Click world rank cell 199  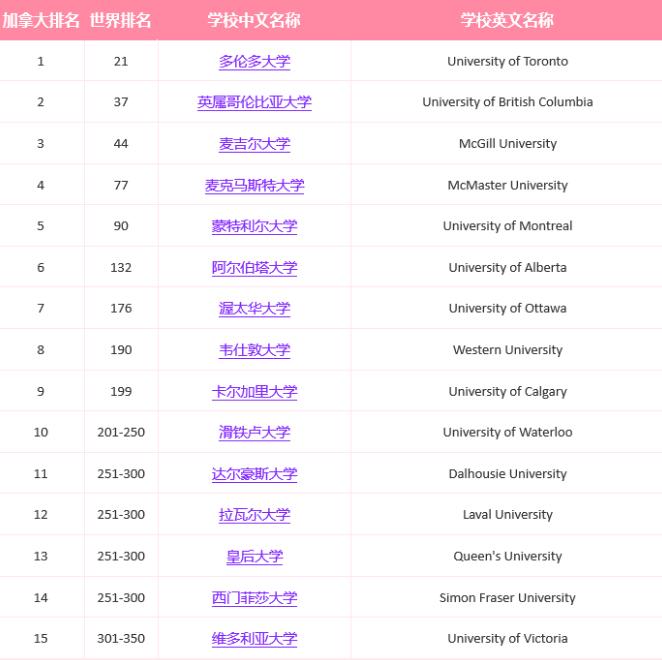click(x=121, y=391)
